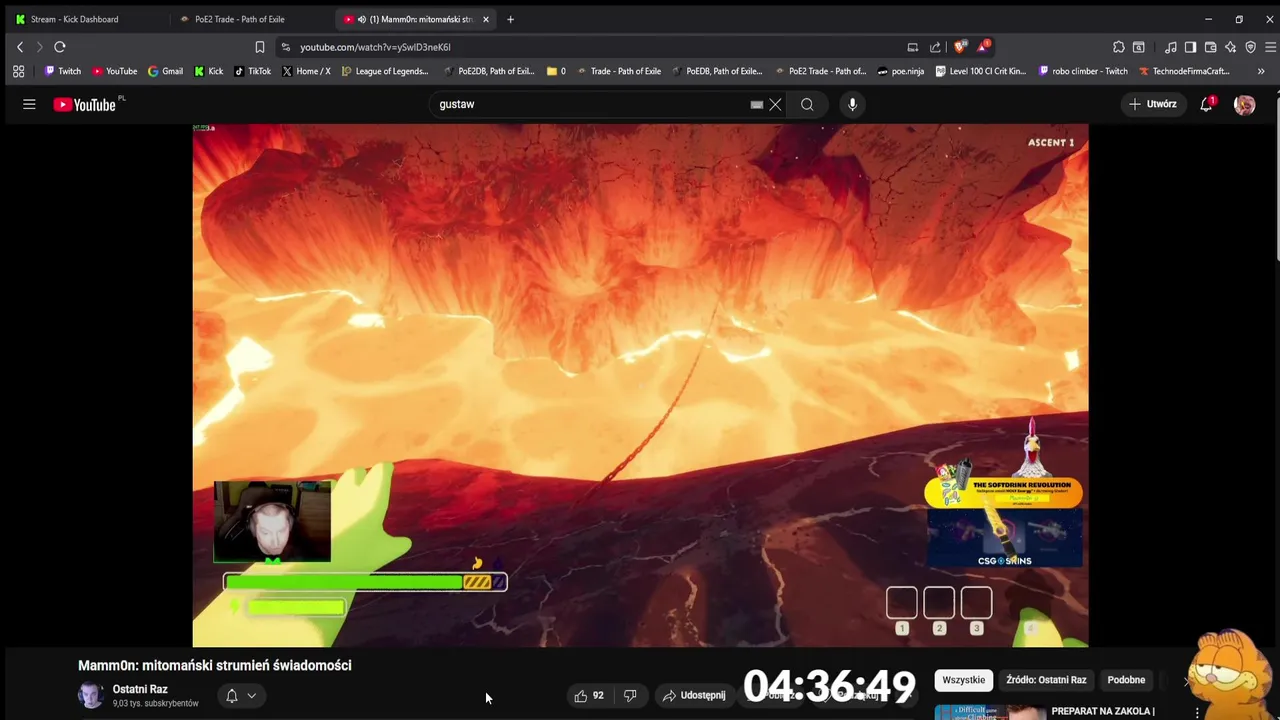Open options menu of suggested video
The height and width of the screenshot is (720, 1280).
pyautogui.click(x=1197, y=713)
